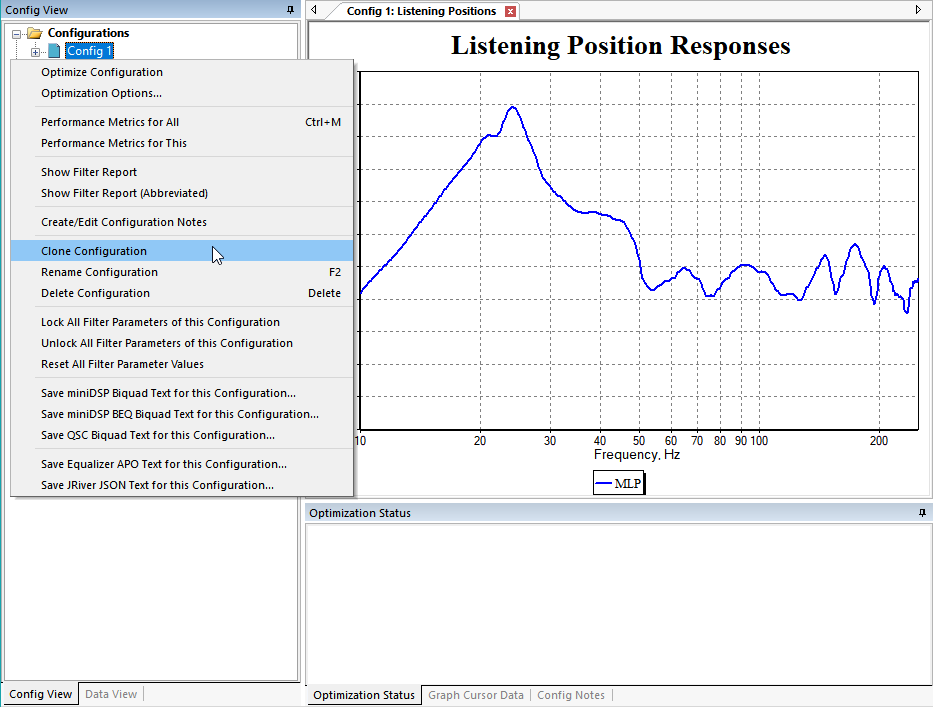
Task: Select Performance Metrics for This
Action: [x=182, y=143]
